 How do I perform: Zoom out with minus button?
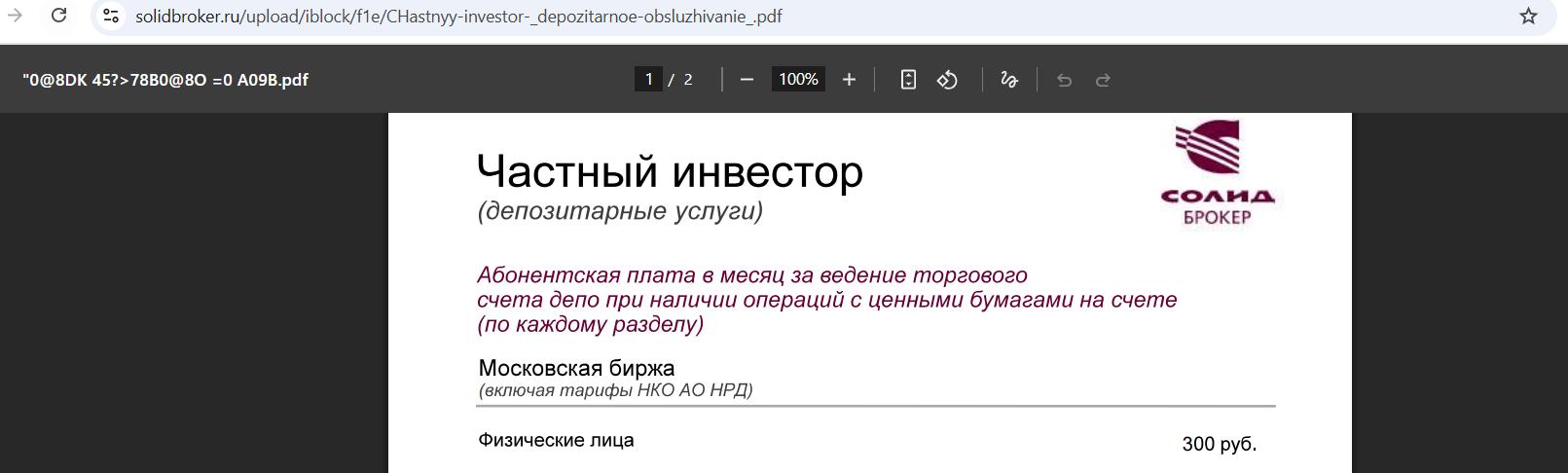[x=747, y=80]
